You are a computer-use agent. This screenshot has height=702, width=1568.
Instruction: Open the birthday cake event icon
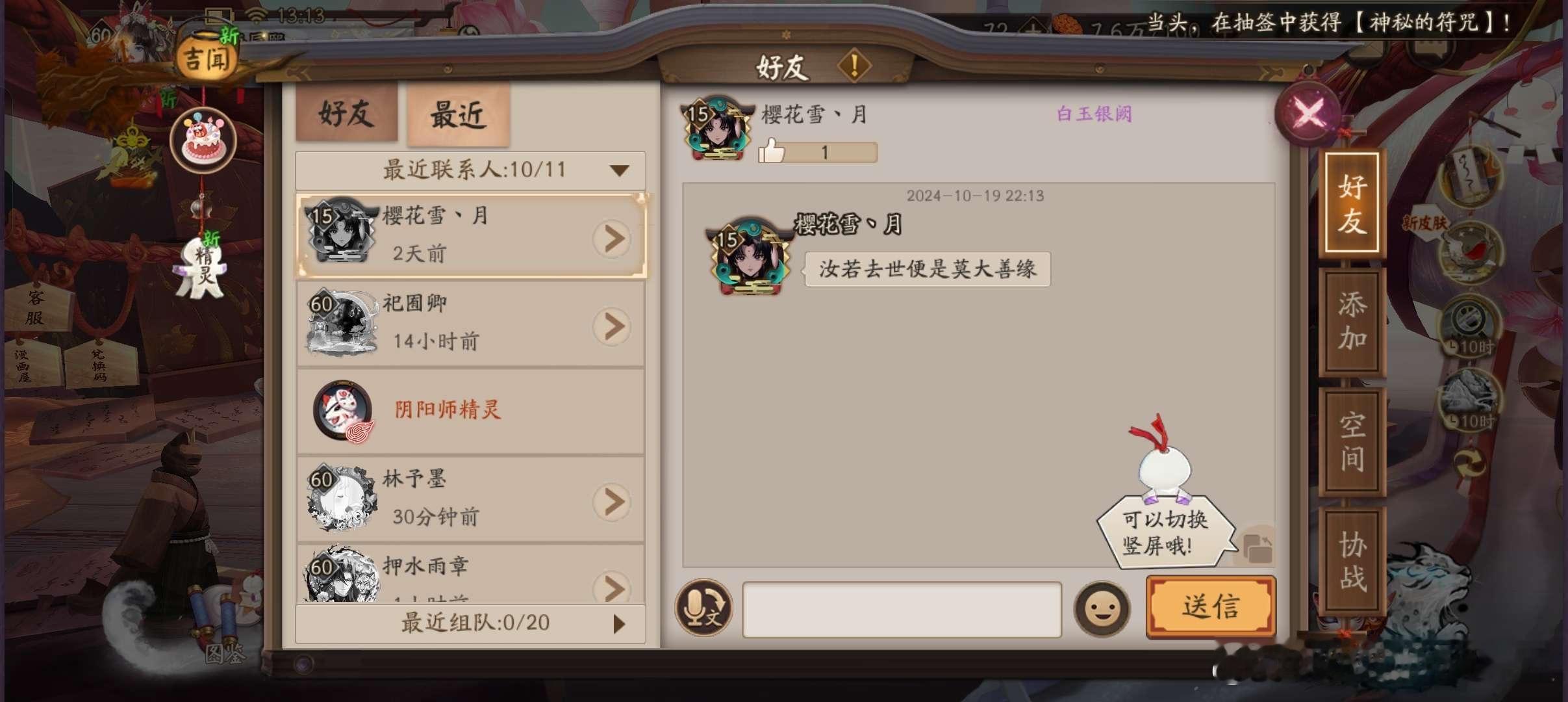pyautogui.click(x=203, y=140)
